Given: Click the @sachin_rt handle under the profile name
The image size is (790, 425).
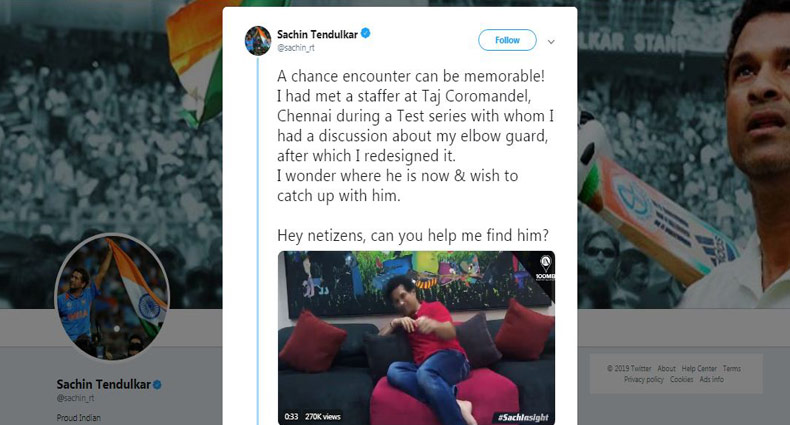Looking at the screenshot, I should (x=75, y=398).
